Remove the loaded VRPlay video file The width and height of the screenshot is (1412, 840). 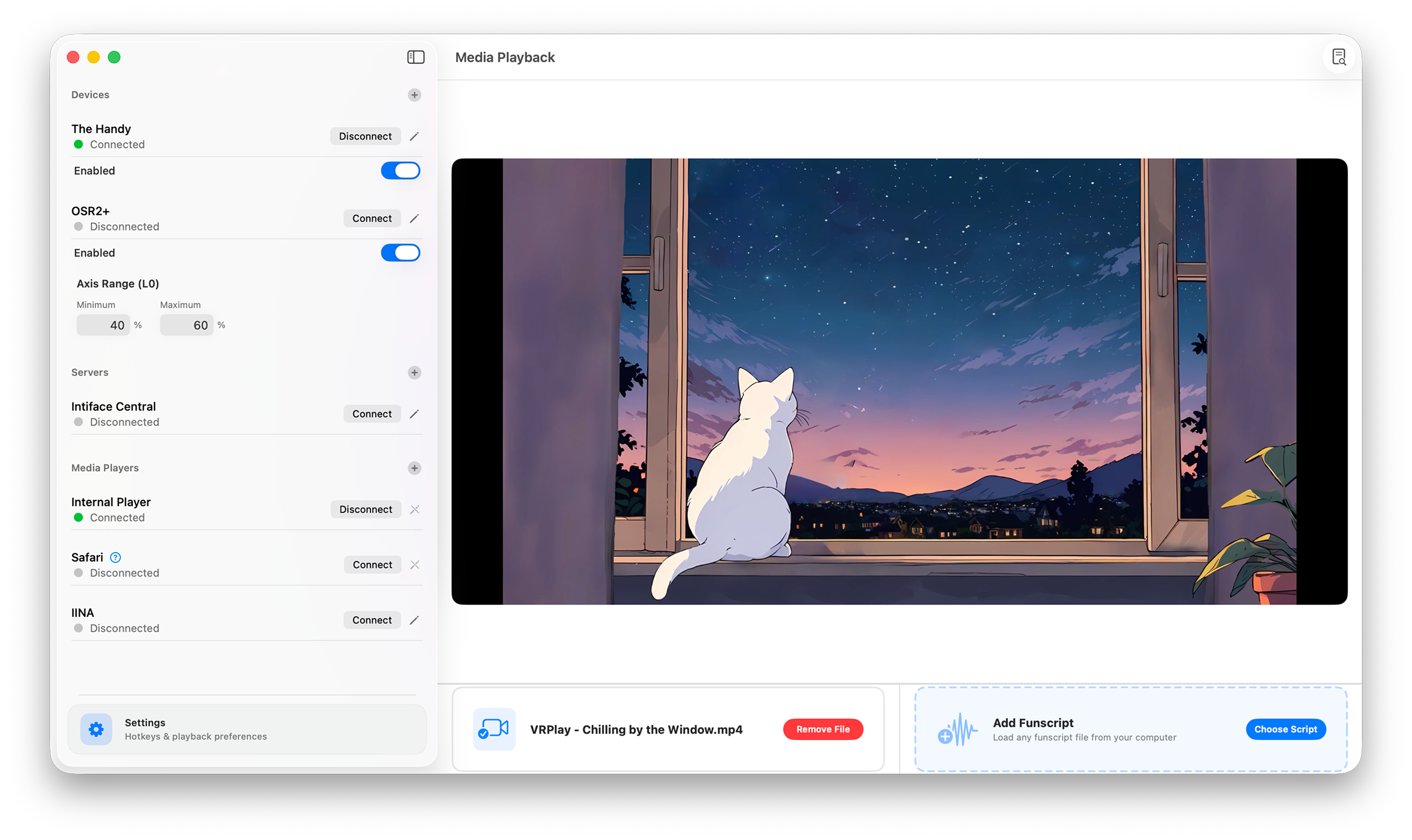pos(823,729)
